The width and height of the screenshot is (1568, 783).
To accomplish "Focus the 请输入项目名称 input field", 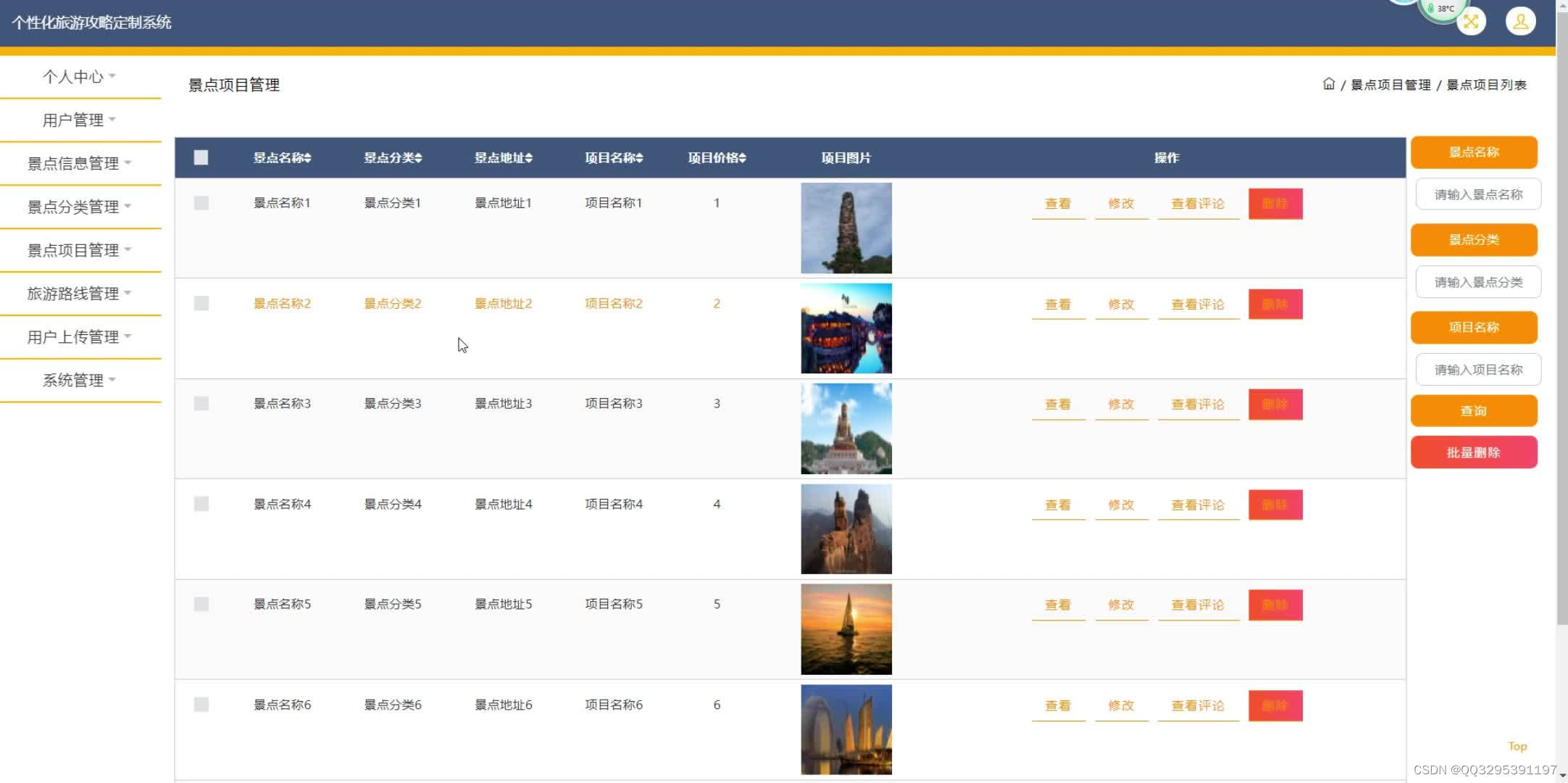I will pyautogui.click(x=1478, y=370).
